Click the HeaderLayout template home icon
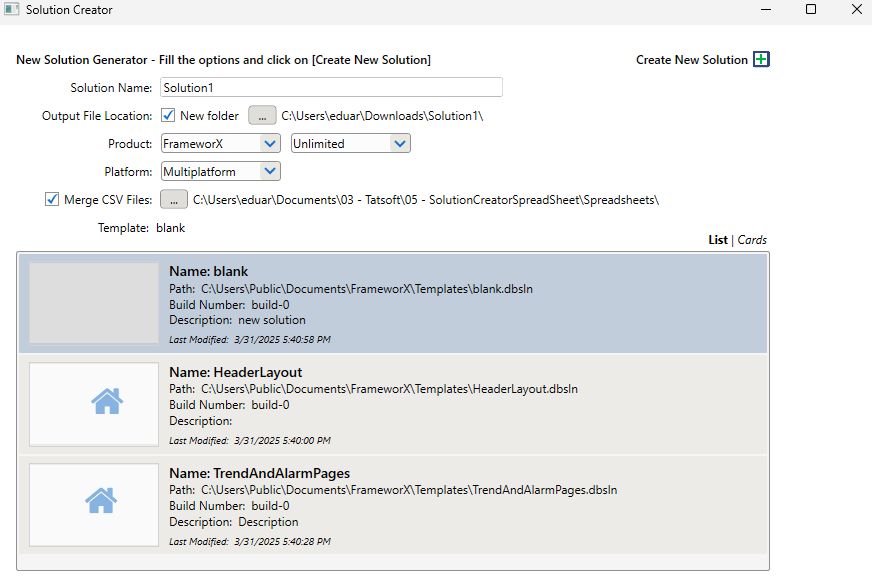 (x=107, y=401)
